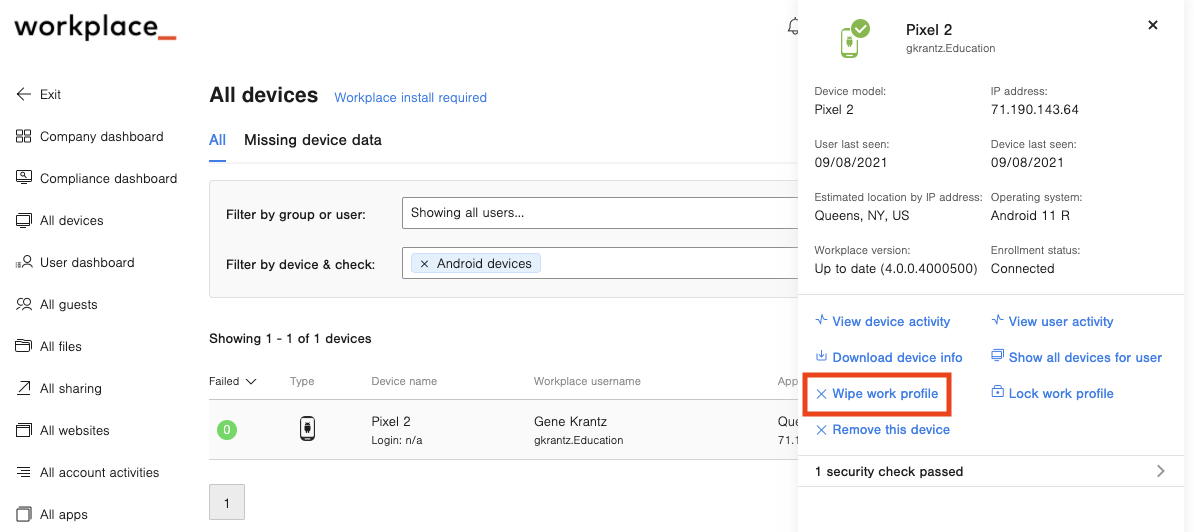
Task: Click Gene Krantz username cell
Action: 570,422
